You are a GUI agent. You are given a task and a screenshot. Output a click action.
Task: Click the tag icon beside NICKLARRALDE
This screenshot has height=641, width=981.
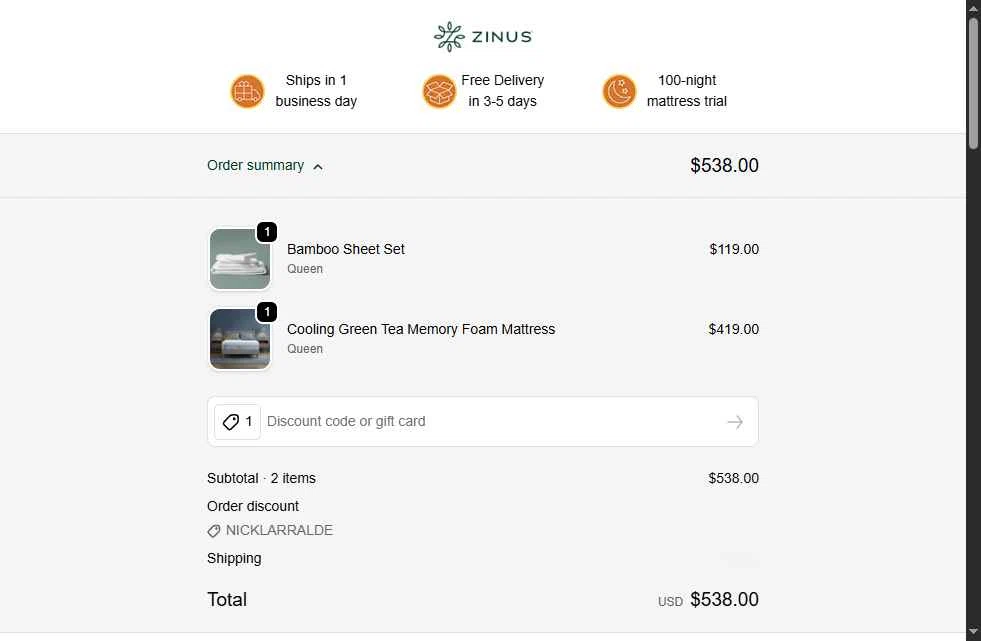coord(214,531)
